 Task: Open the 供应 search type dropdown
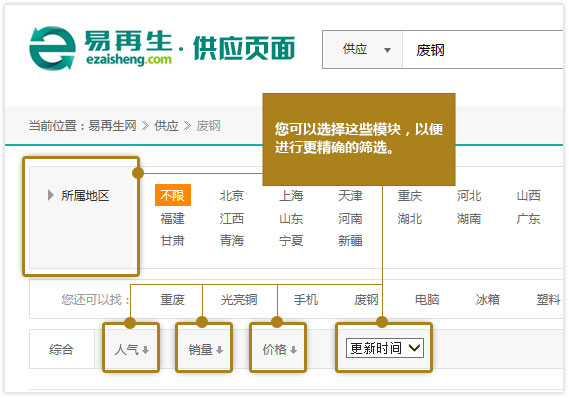pyautogui.click(x=363, y=50)
